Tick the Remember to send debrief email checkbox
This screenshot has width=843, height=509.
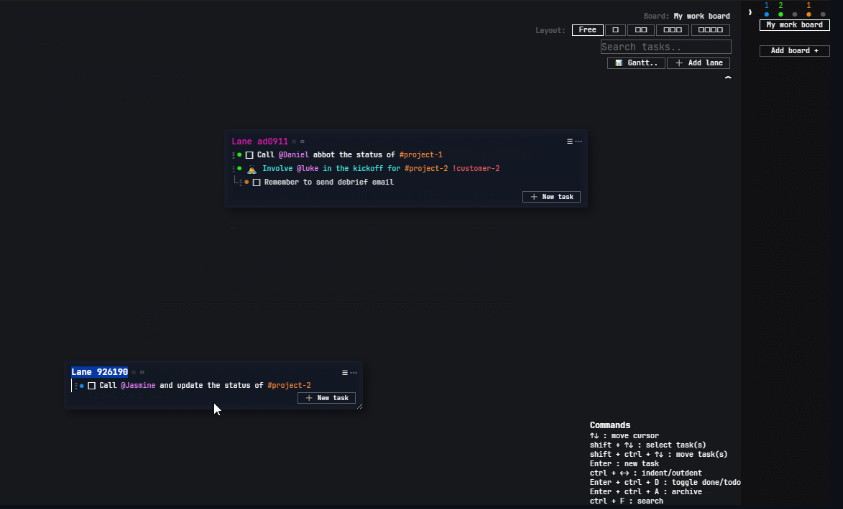[x=257, y=182]
